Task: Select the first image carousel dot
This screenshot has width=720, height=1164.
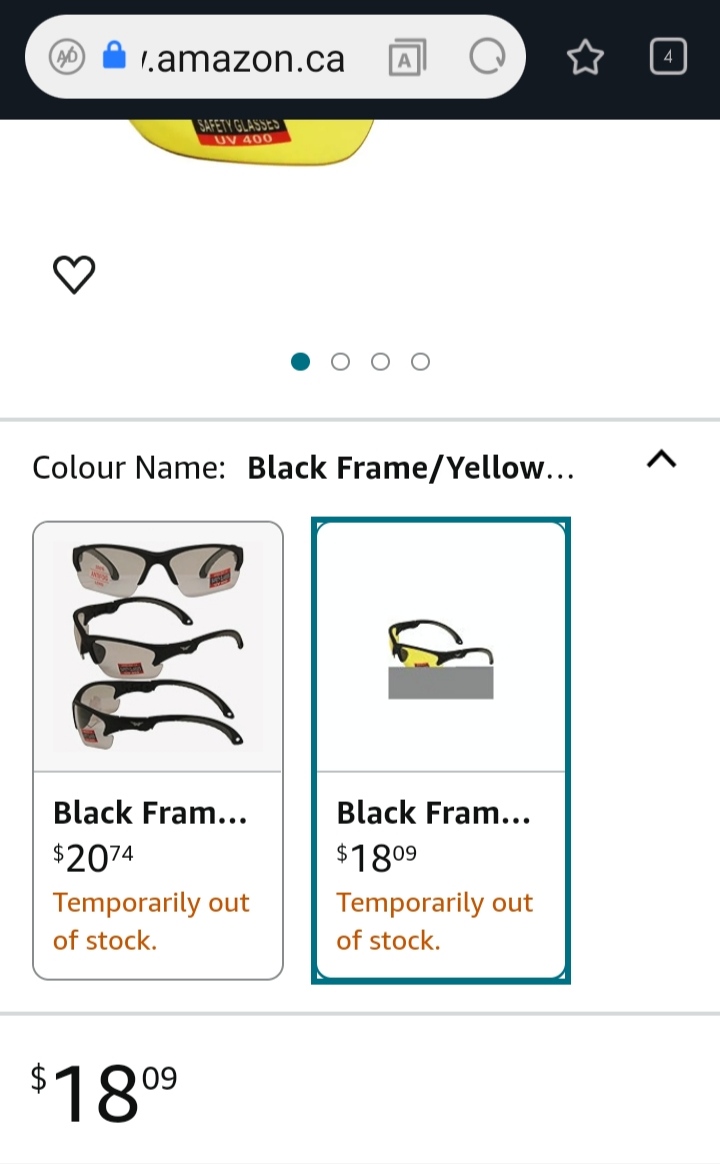Action: click(300, 361)
